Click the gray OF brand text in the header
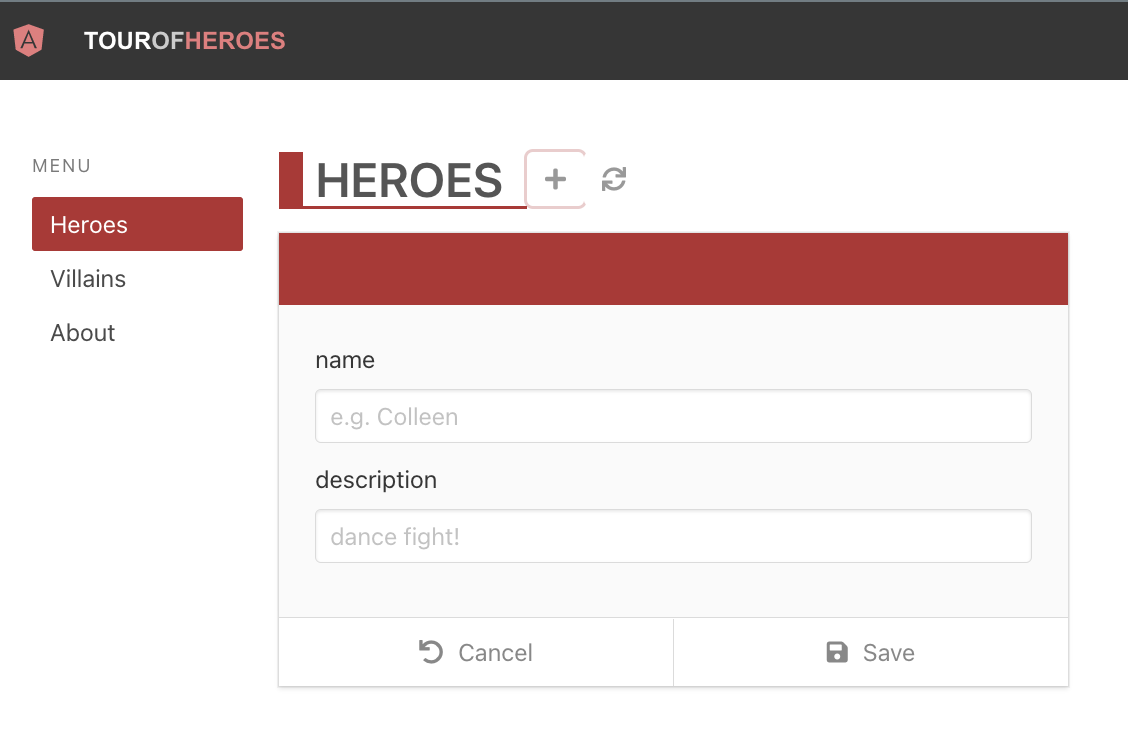 [x=168, y=41]
